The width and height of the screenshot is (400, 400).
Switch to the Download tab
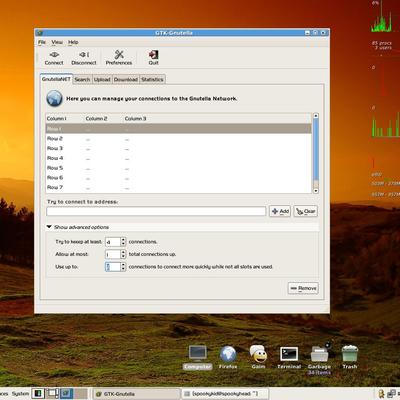pyautogui.click(x=126, y=79)
